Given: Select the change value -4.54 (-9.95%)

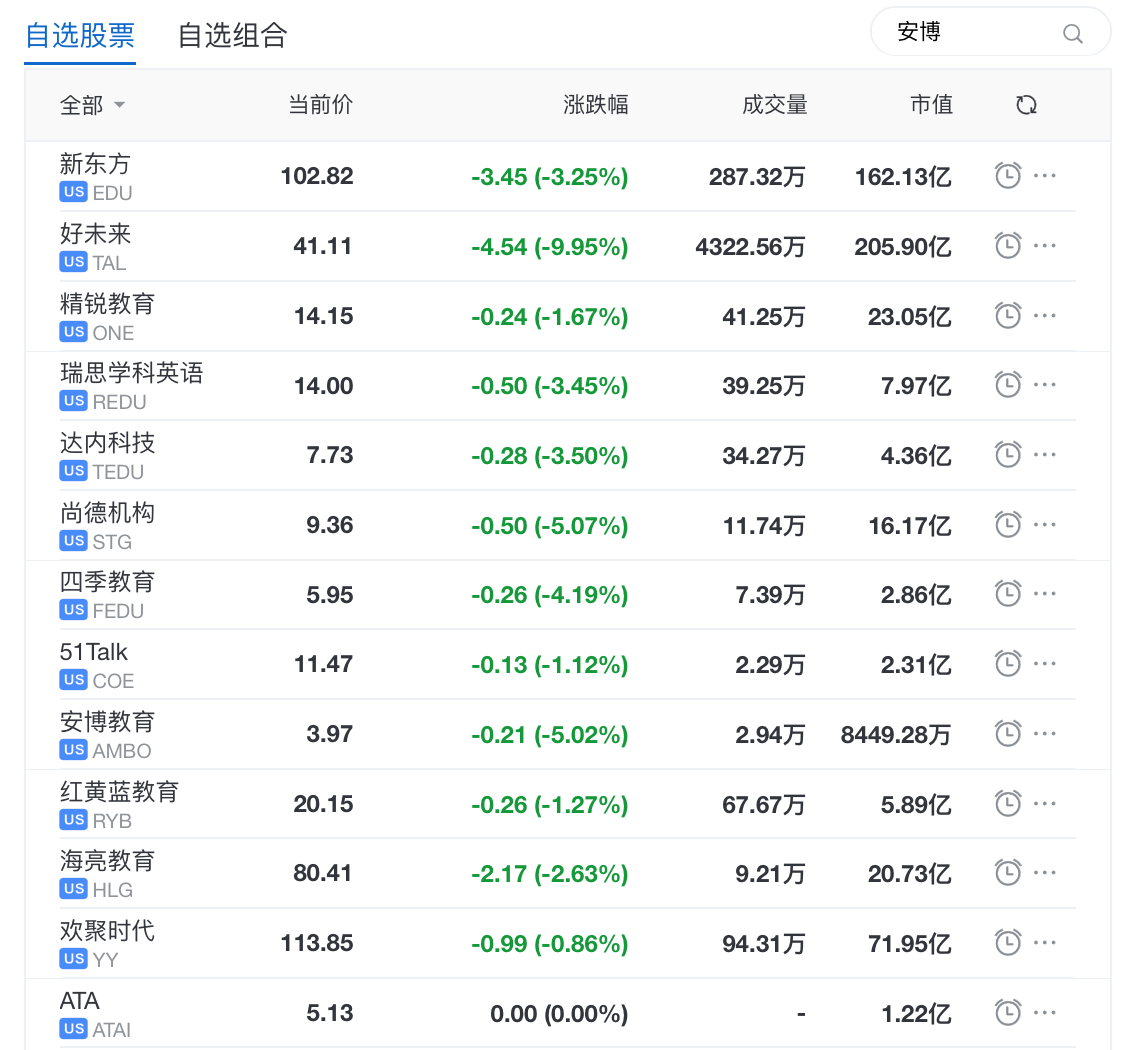Looking at the screenshot, I should [x=549, y=246].
